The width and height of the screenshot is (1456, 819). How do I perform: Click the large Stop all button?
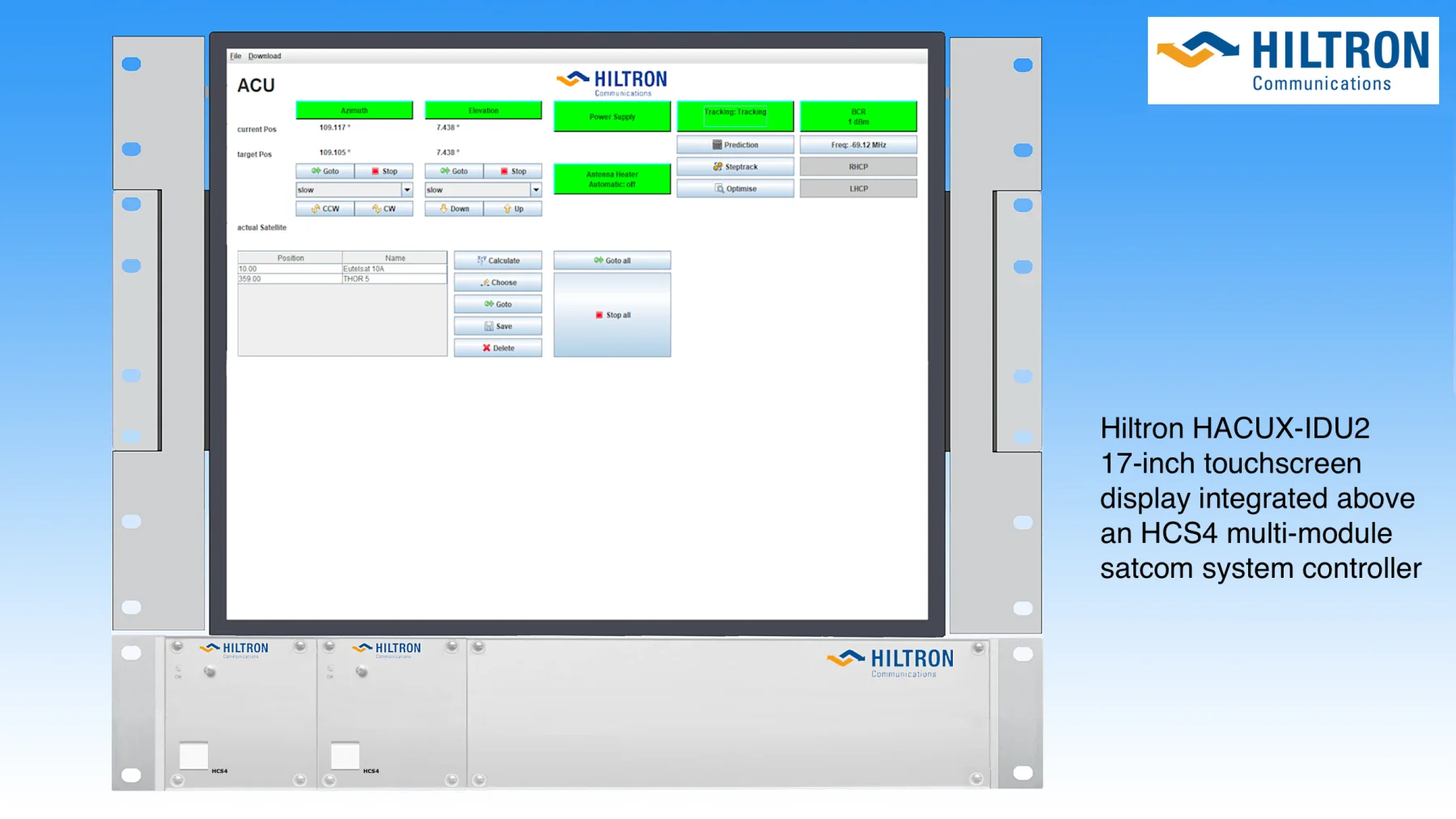[x=612, y=315]
